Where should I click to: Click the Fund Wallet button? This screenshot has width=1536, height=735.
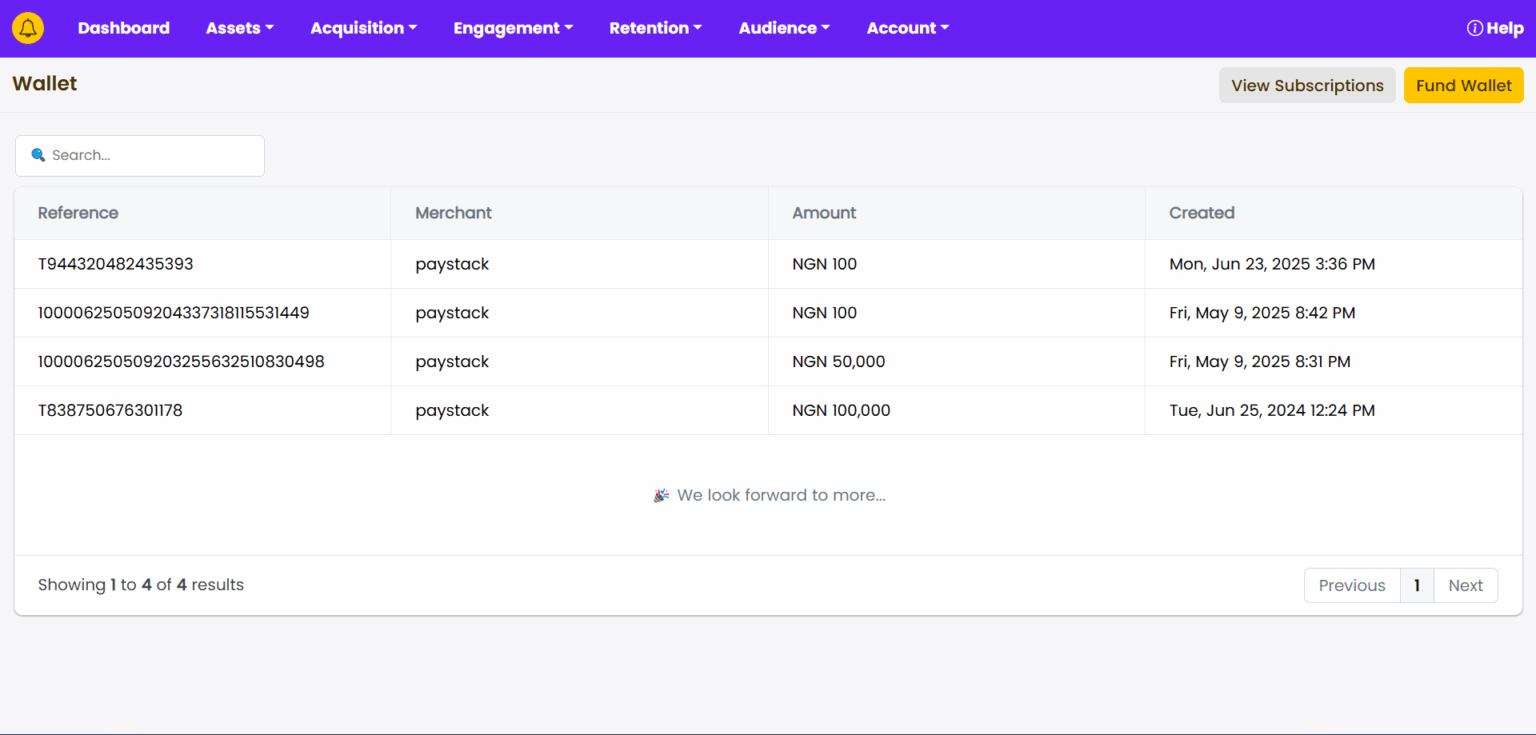point(1463,85)
